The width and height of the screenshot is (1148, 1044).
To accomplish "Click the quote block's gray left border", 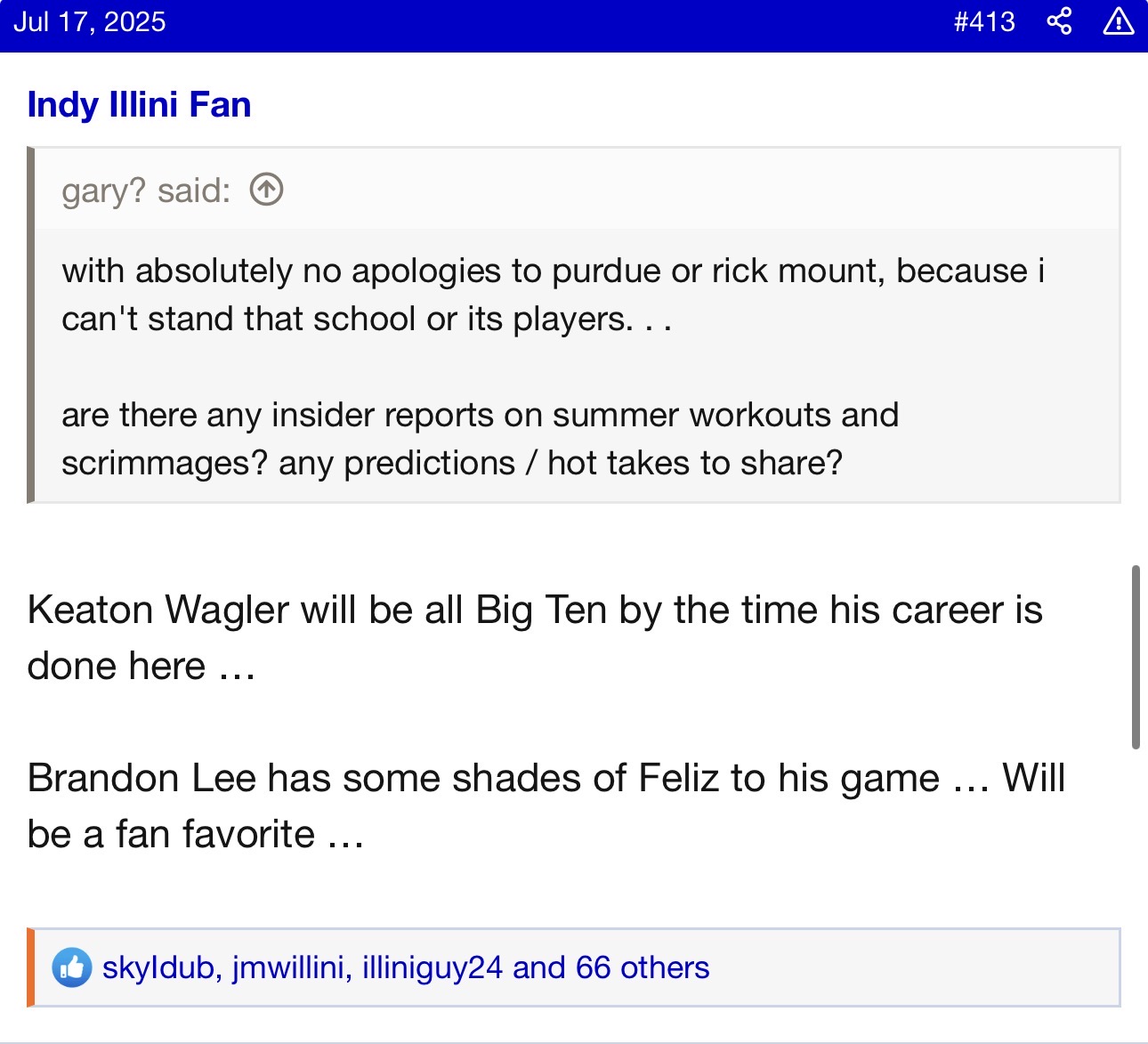I will [x=31, y=325].
